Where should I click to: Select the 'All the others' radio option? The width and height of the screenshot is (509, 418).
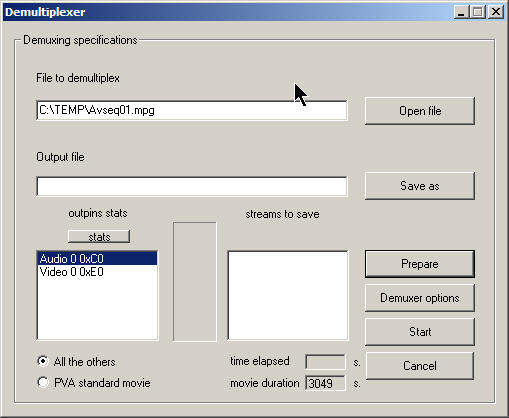point(43,361)
